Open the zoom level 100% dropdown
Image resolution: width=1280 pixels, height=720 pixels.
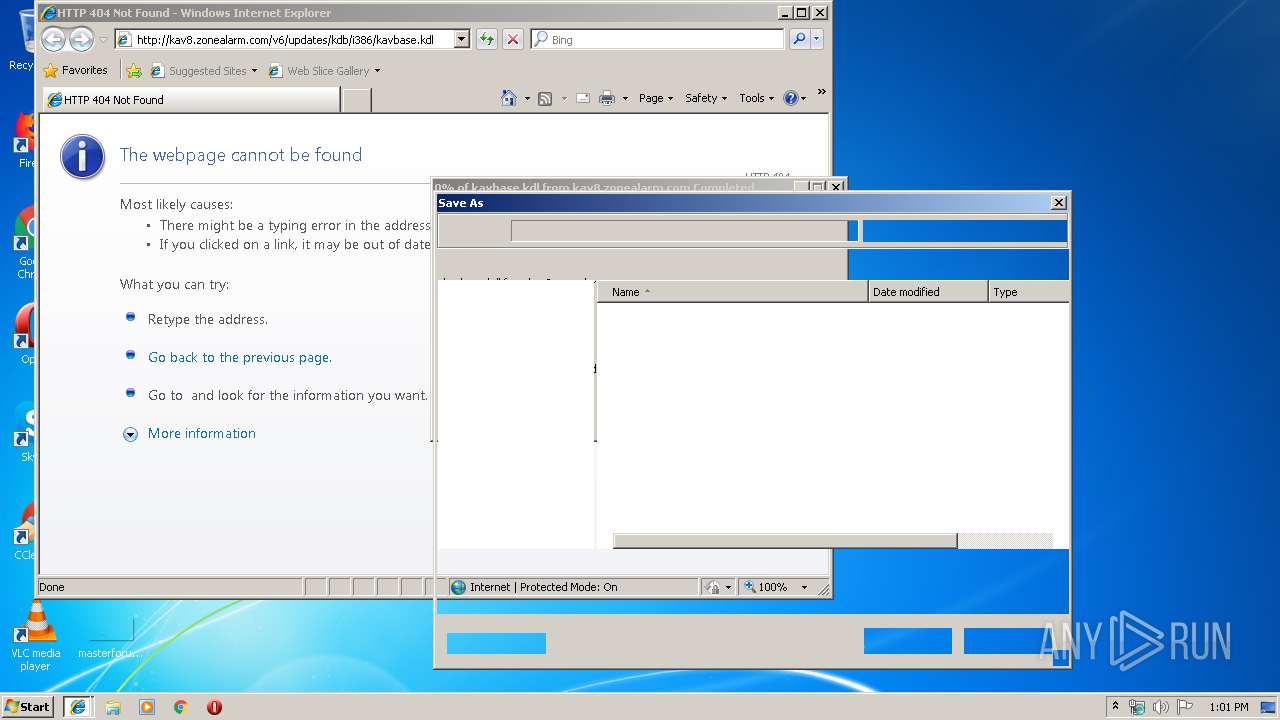(805, 587)
